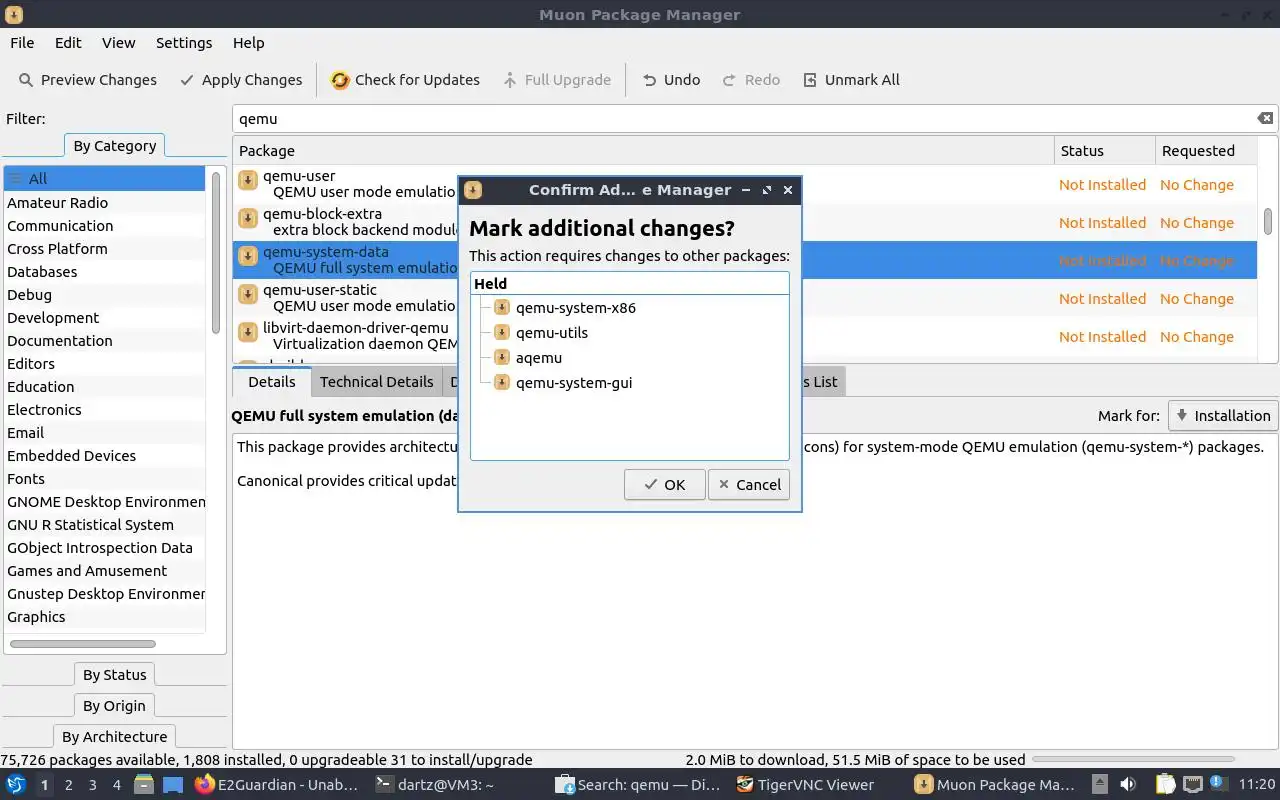Open the file manager from the taskbar
This screenshot has height=800, width=1280.
143,785
